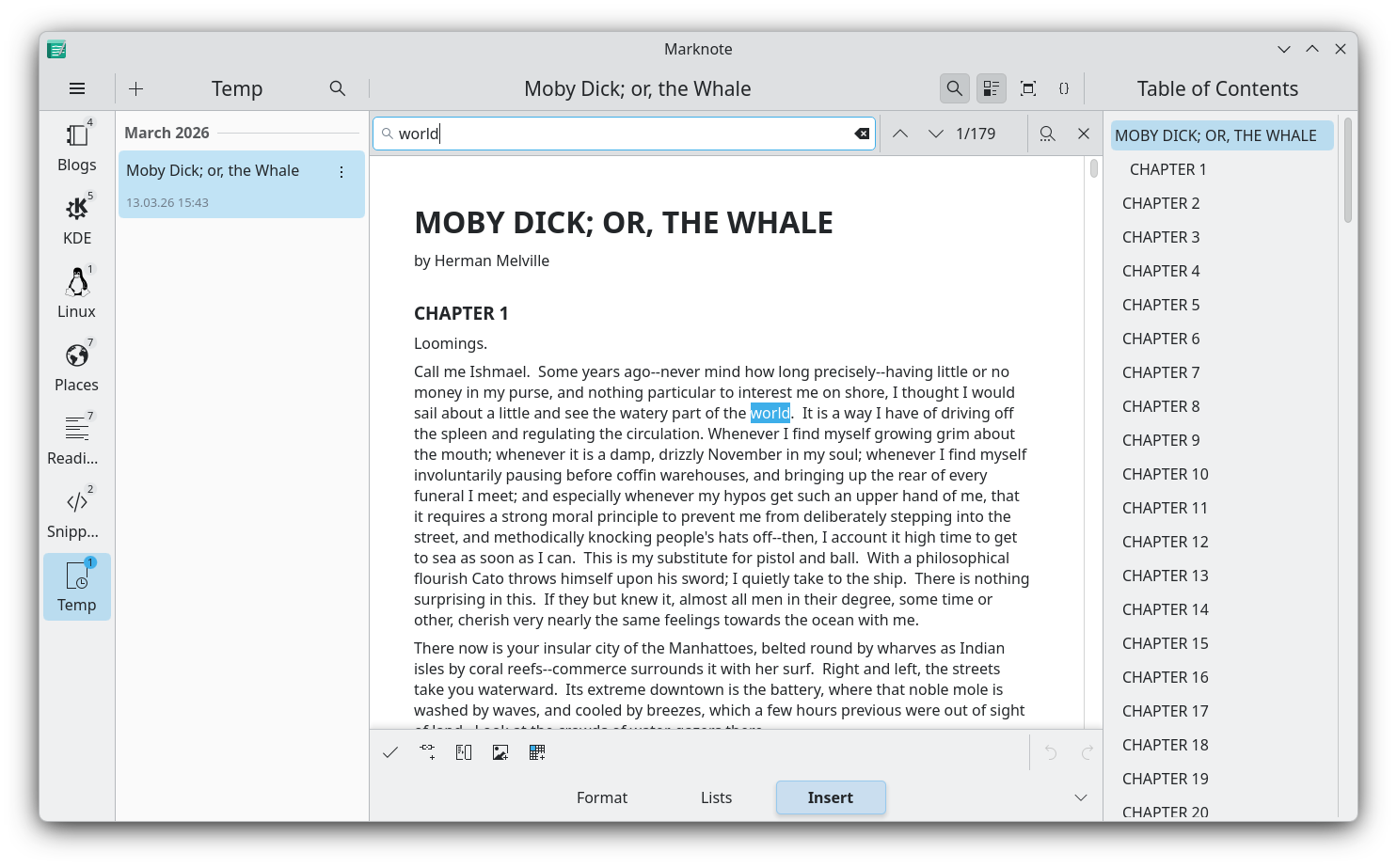Viewport: 1397px width, 868px height.
Task: Open the Linux notebook in the sidebar
Action: tap(76, 292)
